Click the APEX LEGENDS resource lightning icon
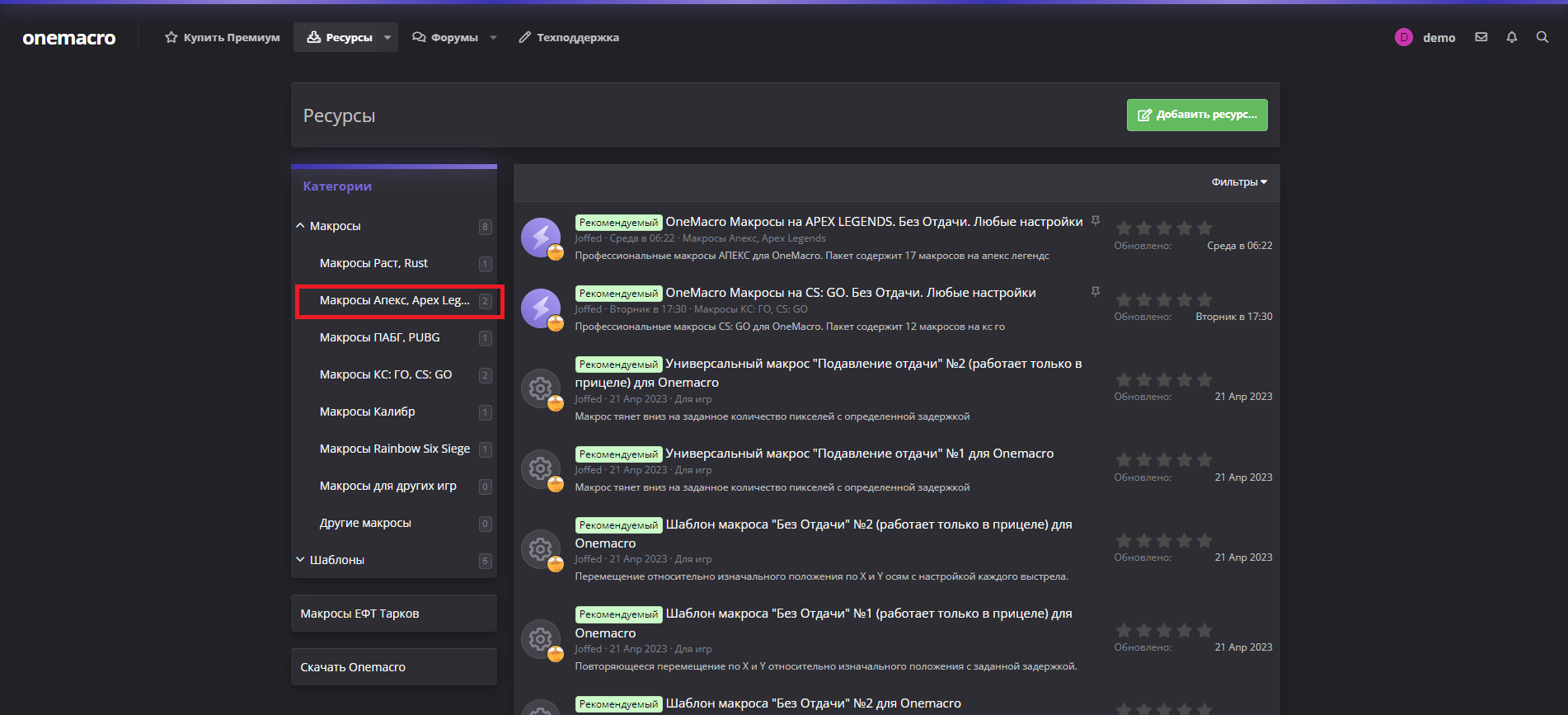Image resolution: width=1568 pixels, height=715 pixels. [x=541, y=238]
